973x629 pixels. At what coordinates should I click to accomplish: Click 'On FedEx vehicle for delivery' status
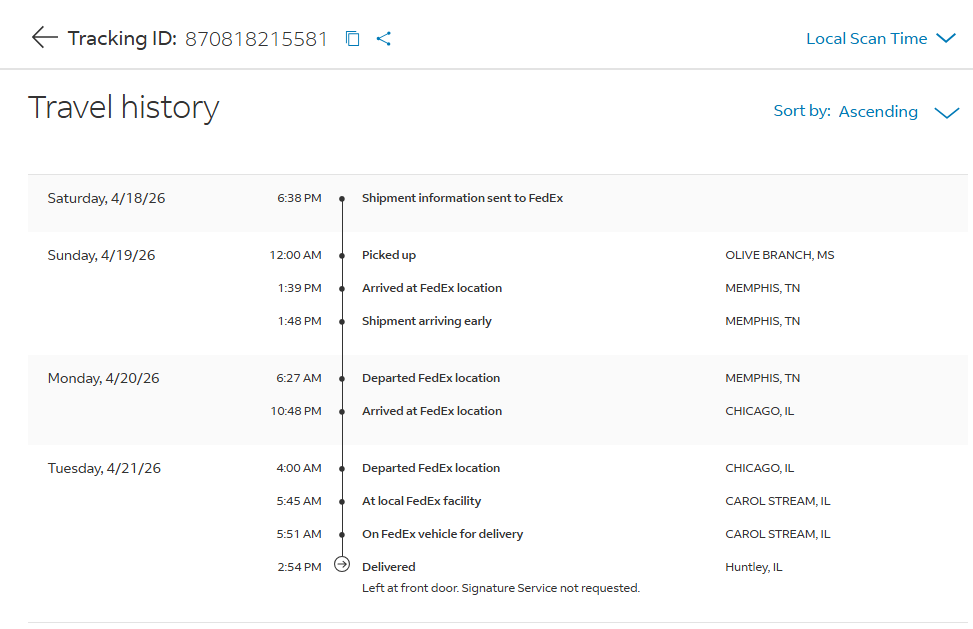point(442,533)
